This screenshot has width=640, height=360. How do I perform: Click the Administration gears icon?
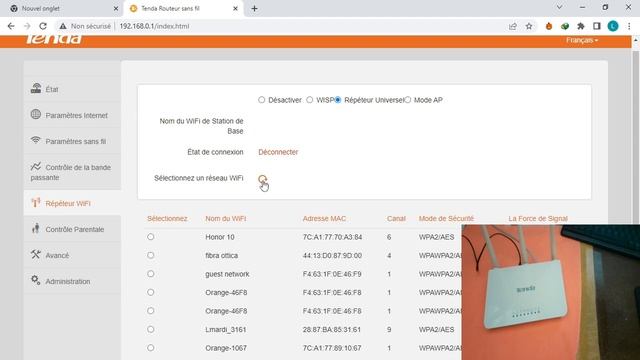(x=36, y=280)
